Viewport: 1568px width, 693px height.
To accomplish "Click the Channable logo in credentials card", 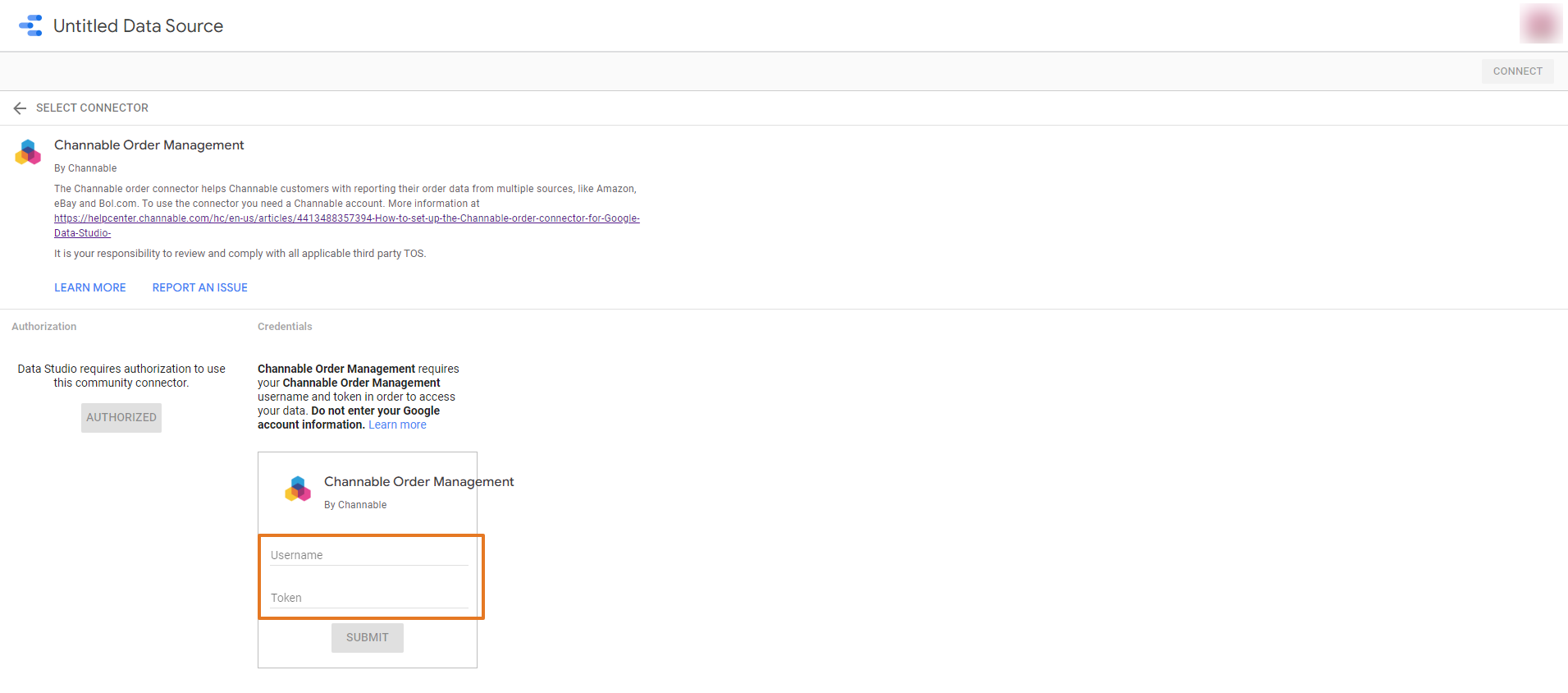I will point(298,489).
